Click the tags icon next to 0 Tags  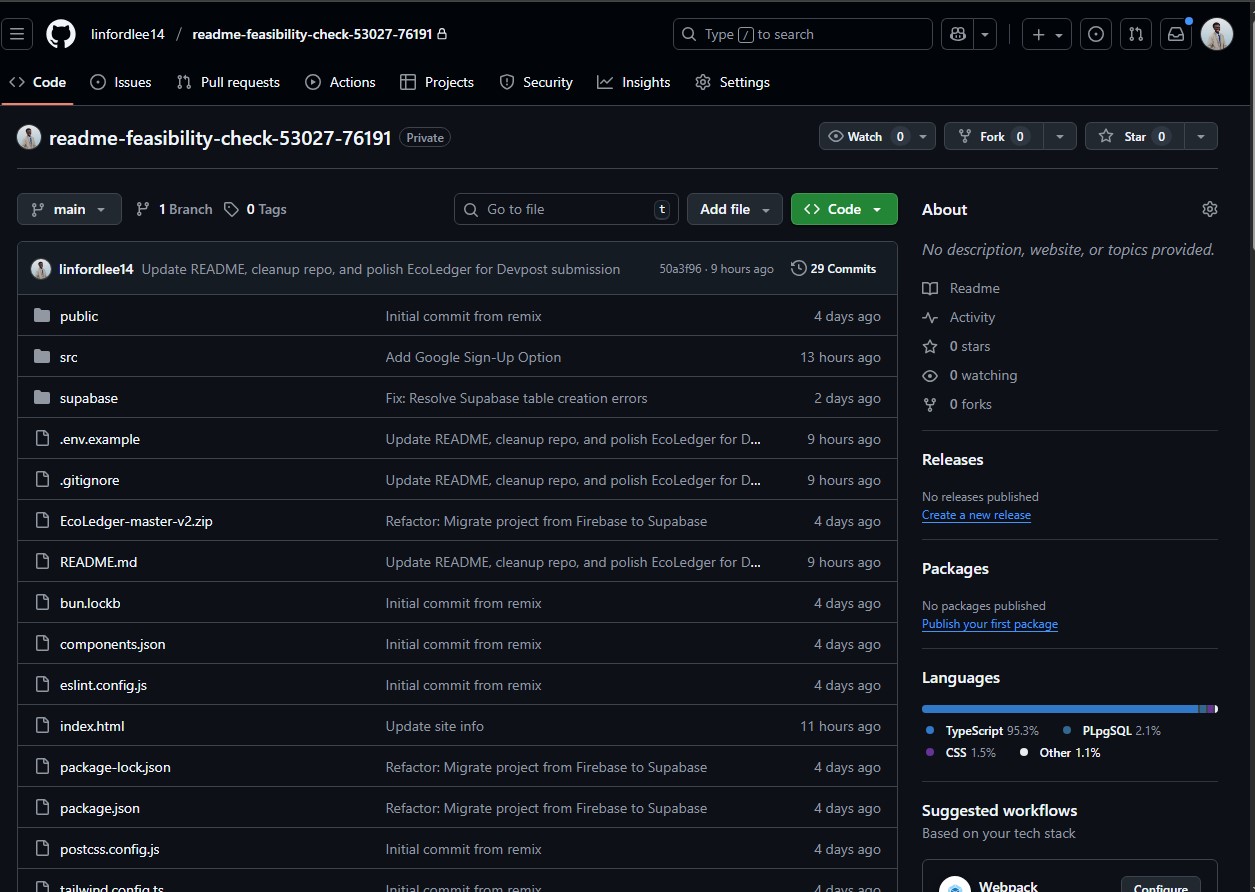231,209
